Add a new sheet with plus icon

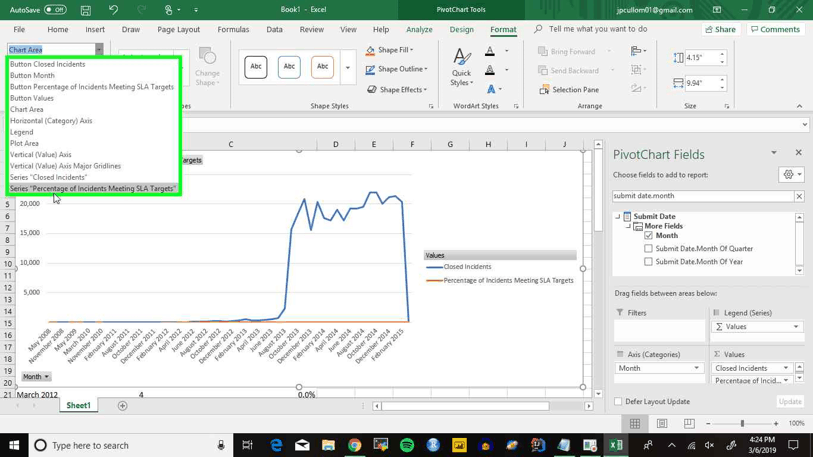click(123, 406)
